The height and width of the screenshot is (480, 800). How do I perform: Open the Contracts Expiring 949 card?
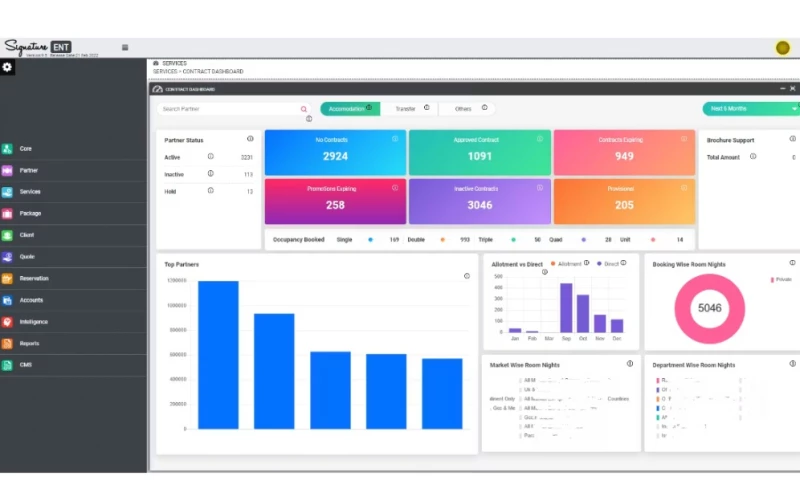pyautogui.click(x=624, y=153)
